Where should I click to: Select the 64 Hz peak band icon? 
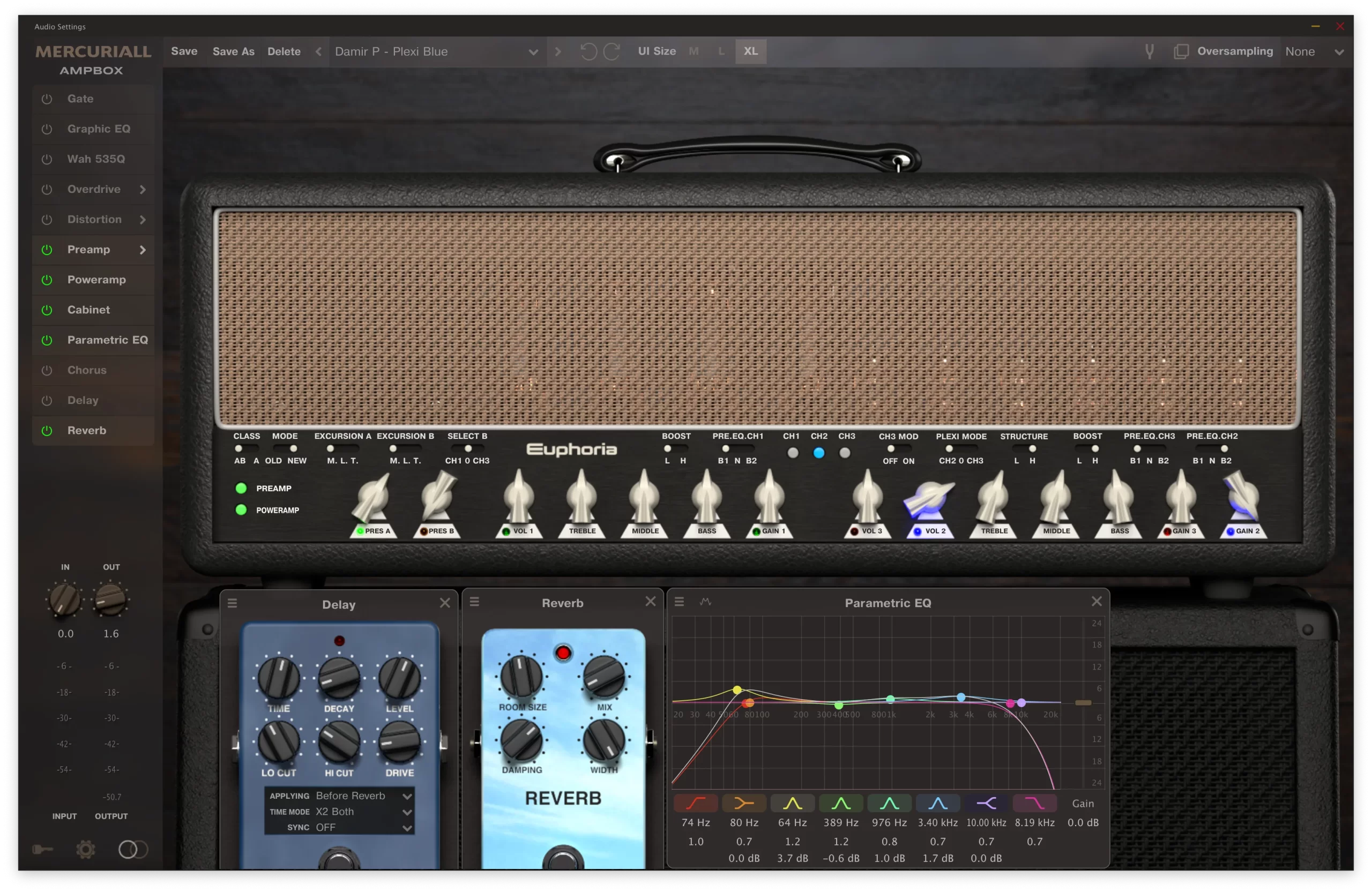pos(793,803)
